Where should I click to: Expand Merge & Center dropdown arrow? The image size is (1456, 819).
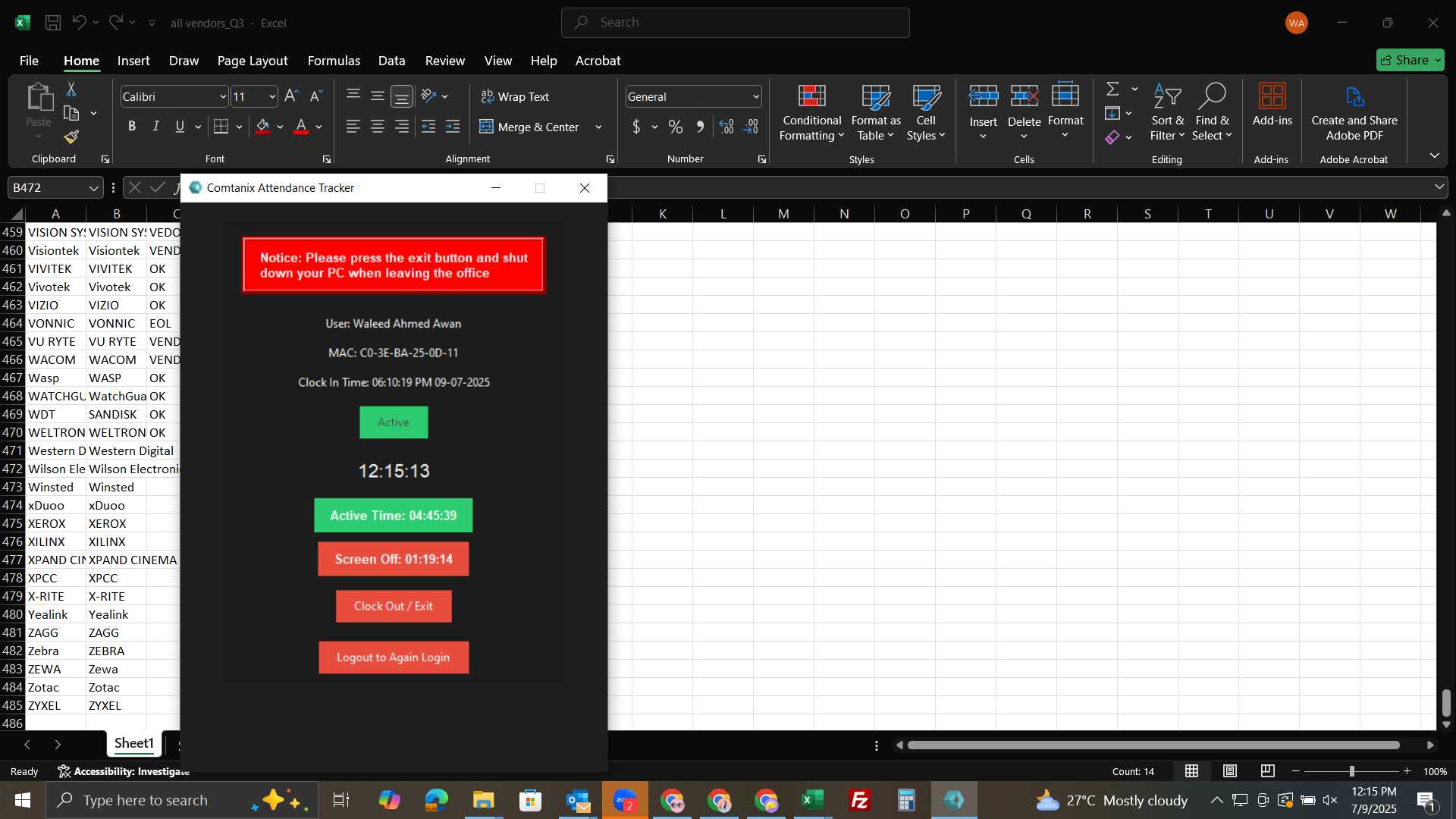pyautogui.click(x=598, y=127)
